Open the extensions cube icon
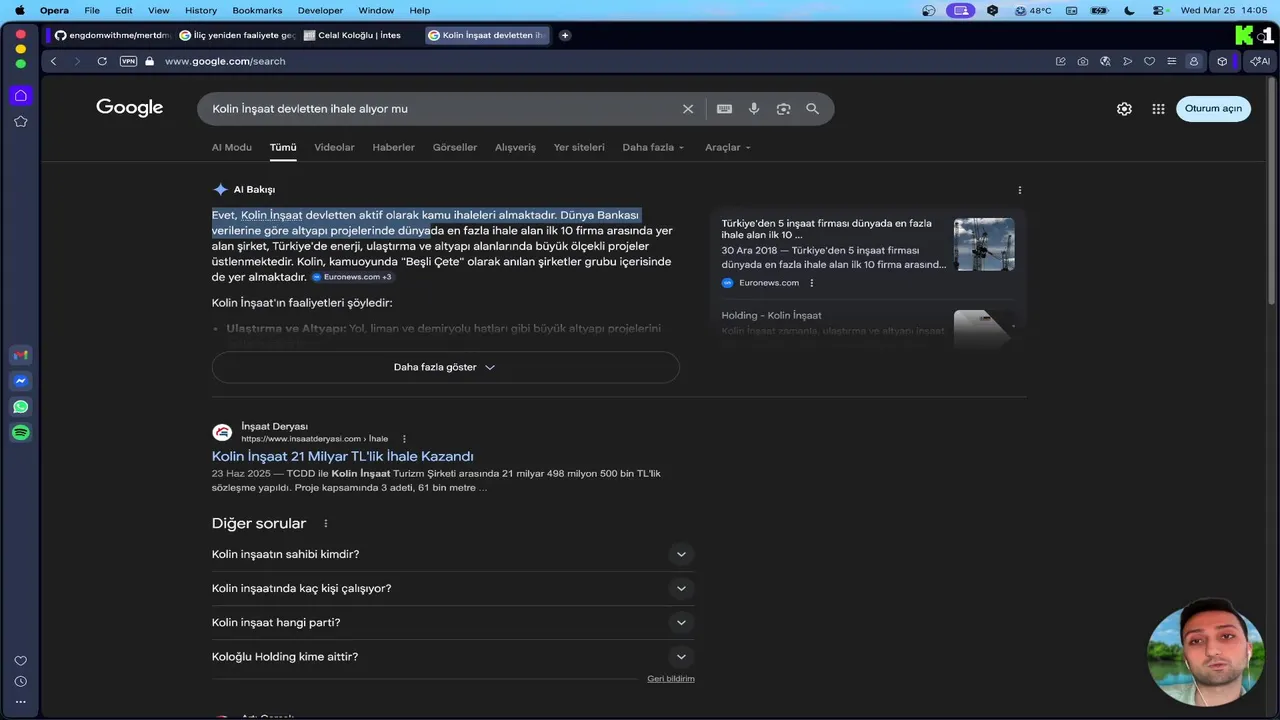 (x=1222, y=61)
